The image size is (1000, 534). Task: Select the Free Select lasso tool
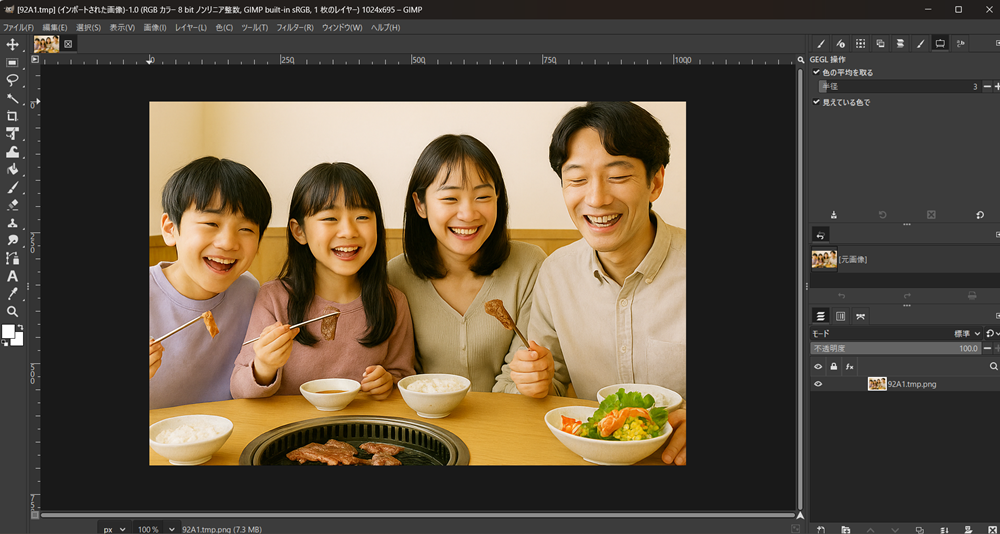pos(12,80)
